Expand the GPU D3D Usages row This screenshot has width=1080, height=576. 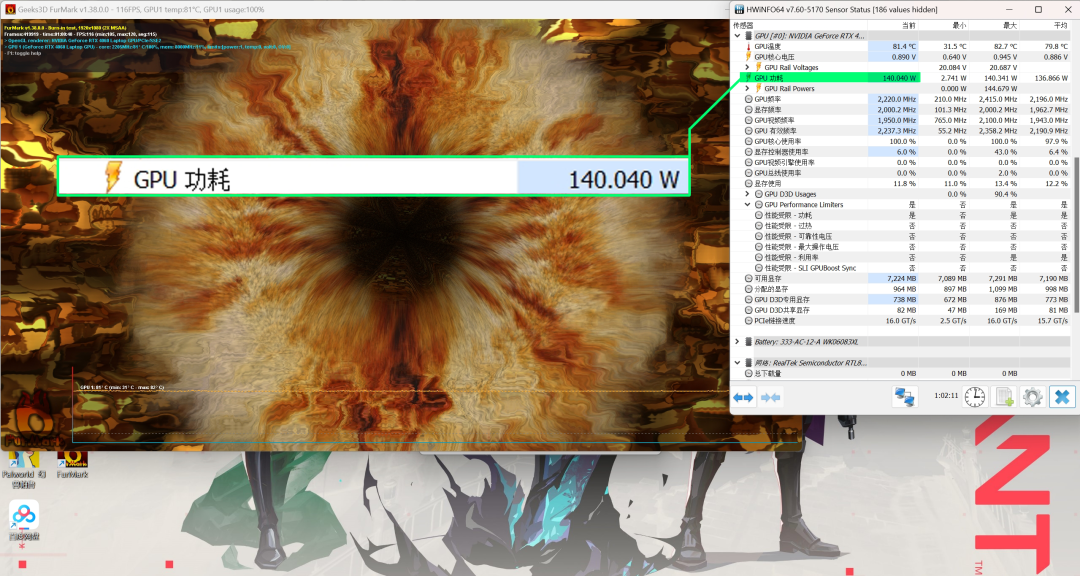pyautogui.click(x=747, y=194)
